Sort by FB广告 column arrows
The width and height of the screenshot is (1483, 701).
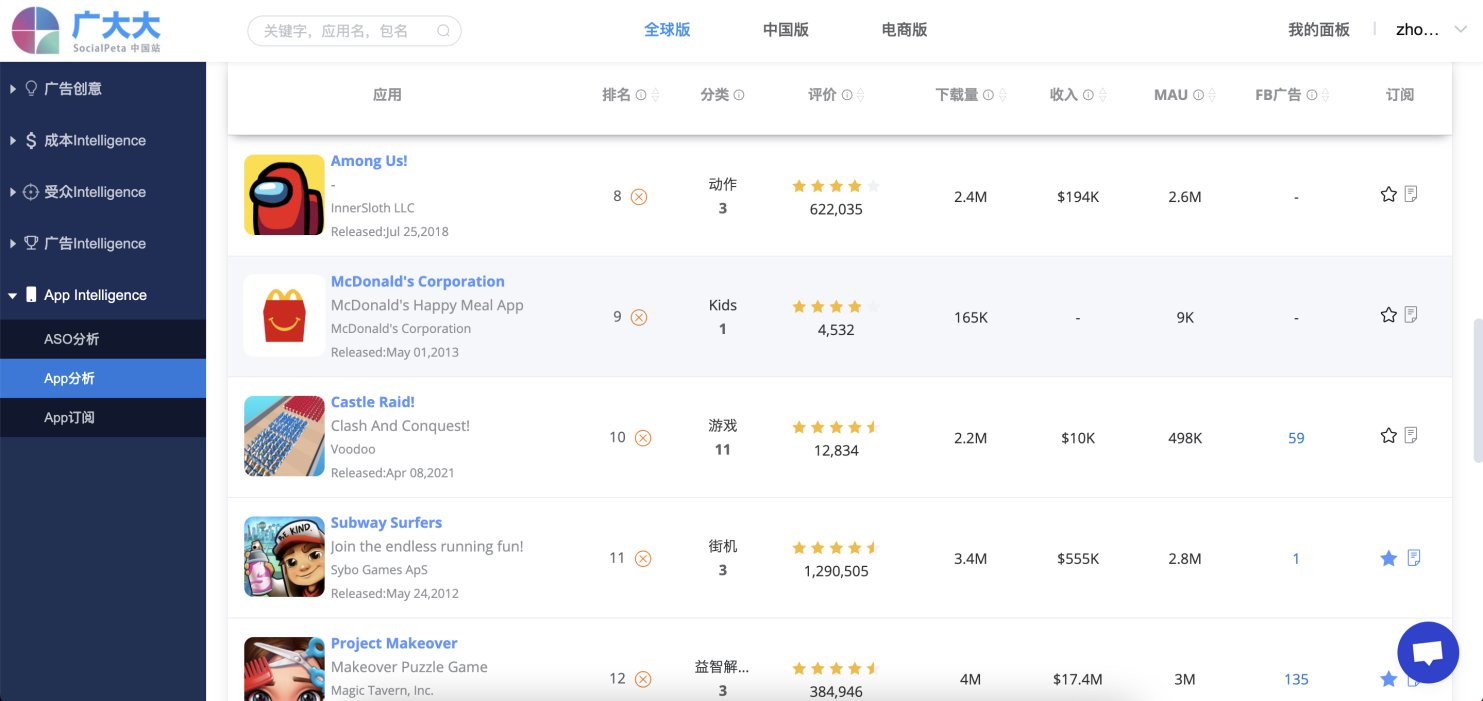click(1326, 95)
